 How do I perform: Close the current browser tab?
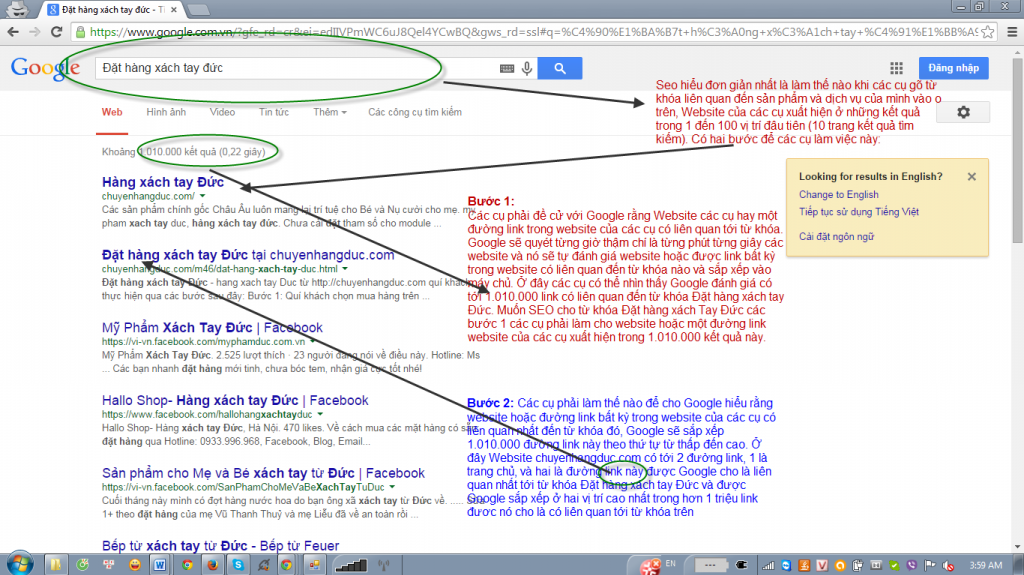click(x=174, y=10)
